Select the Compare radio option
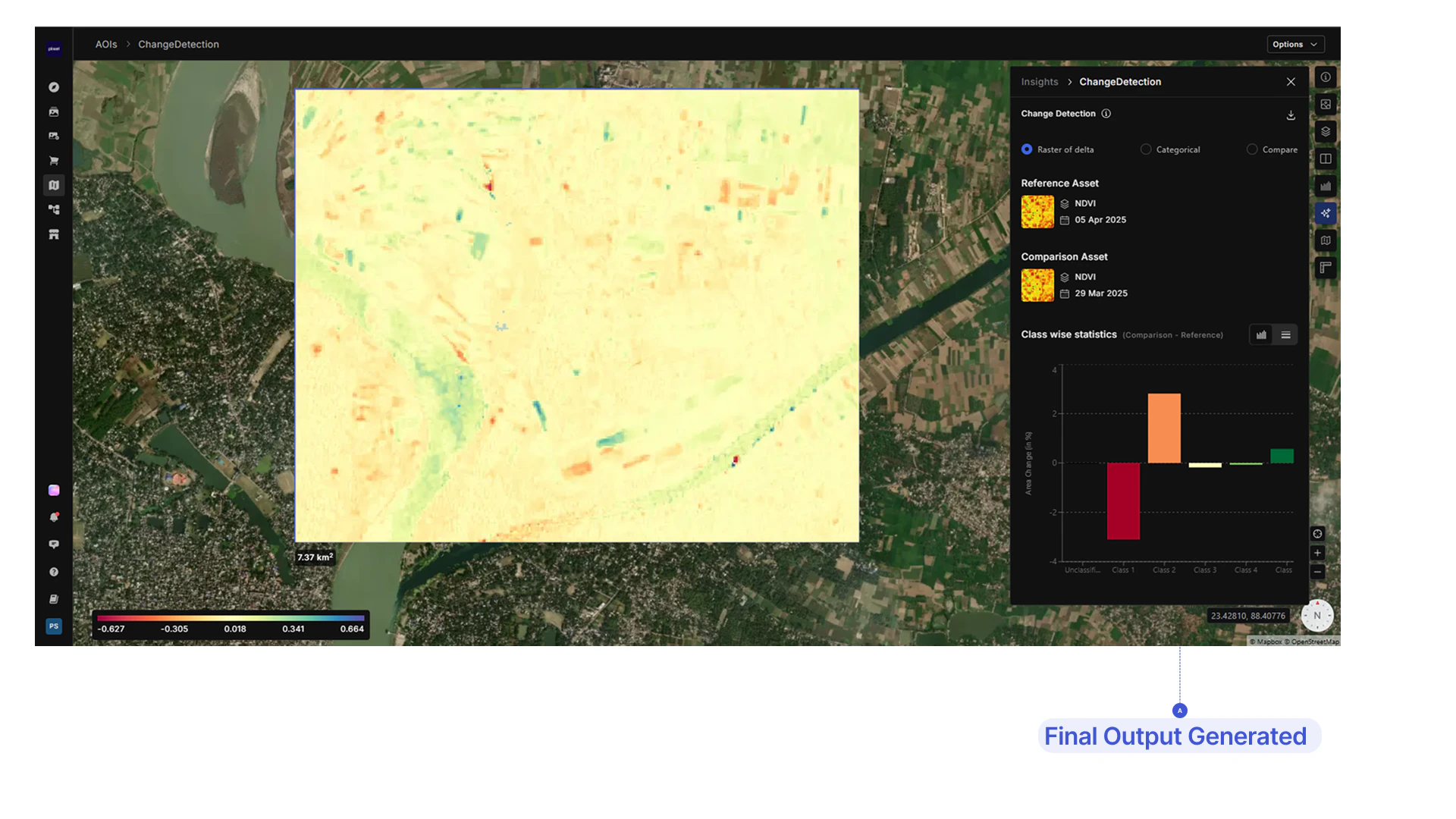This screenshot has width=1456, height=819. point(1272,149)
